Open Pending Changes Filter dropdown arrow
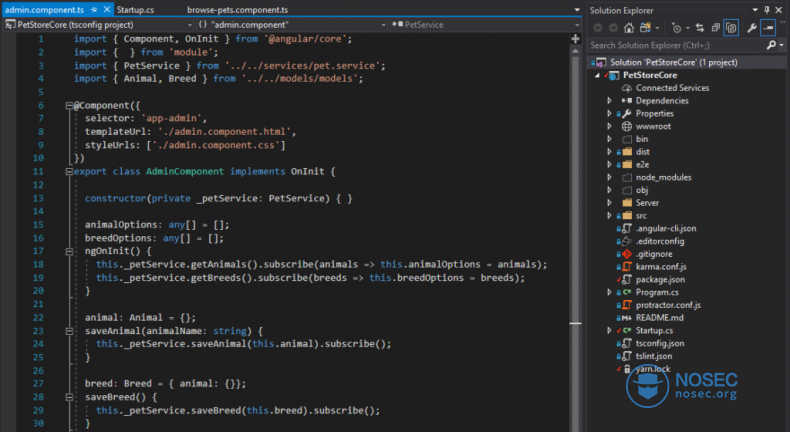This screenshot has height=432, width=790. point(688,29)
